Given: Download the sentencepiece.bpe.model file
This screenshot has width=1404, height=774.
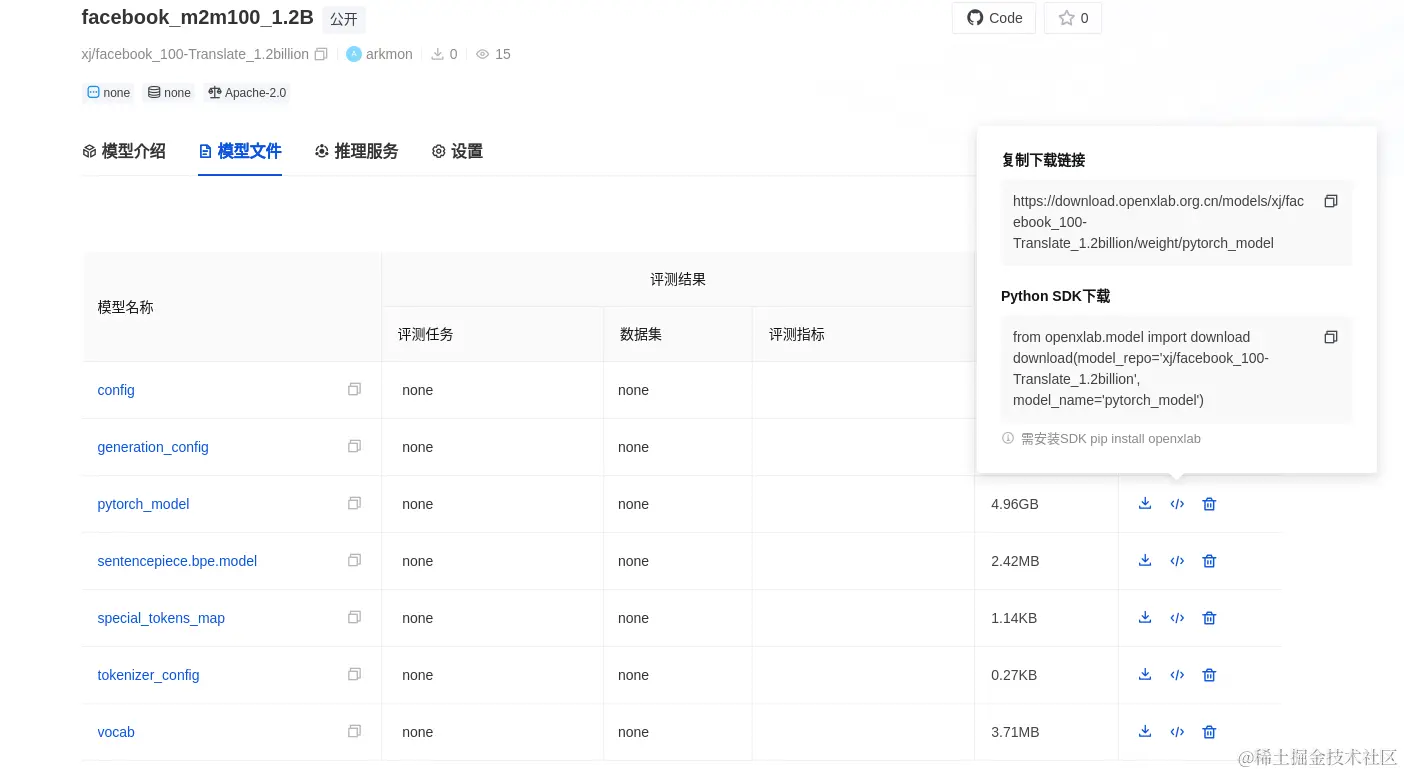Looking at the screenshot, I should (x=1145, y=561).
